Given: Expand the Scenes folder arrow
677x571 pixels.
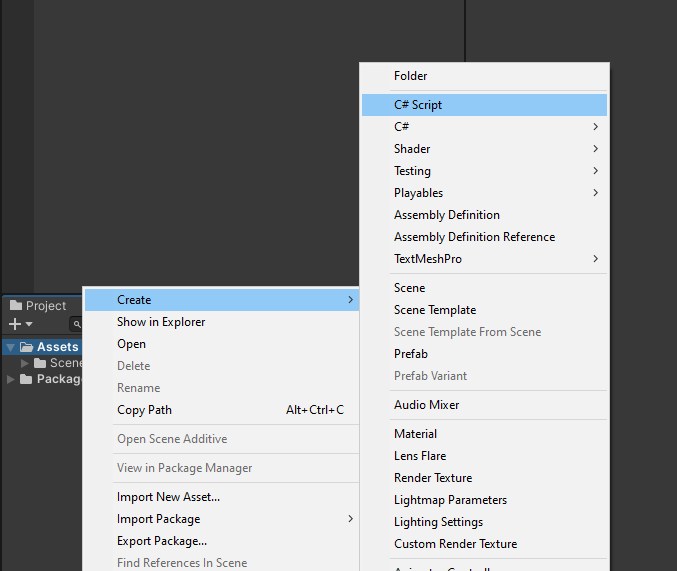Looking at the screenshot, I should click(25, 363).
